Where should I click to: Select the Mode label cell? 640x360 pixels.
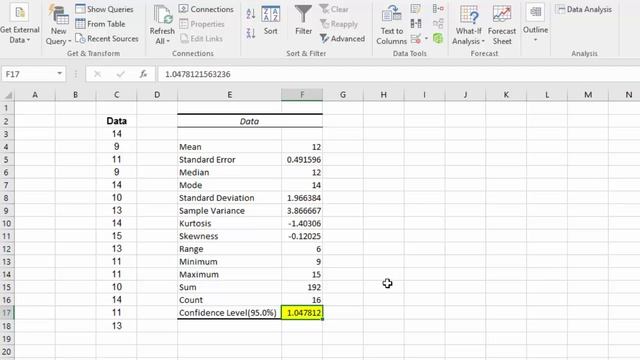coord(229,185)
